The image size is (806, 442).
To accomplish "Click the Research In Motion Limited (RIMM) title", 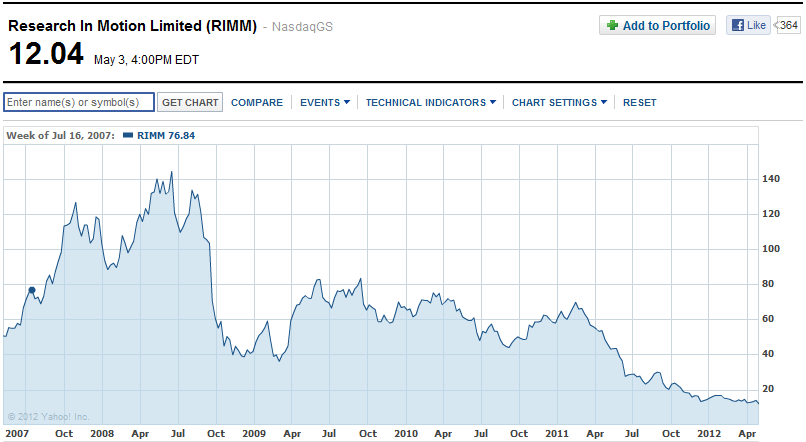I will click(x=133, y=26).
